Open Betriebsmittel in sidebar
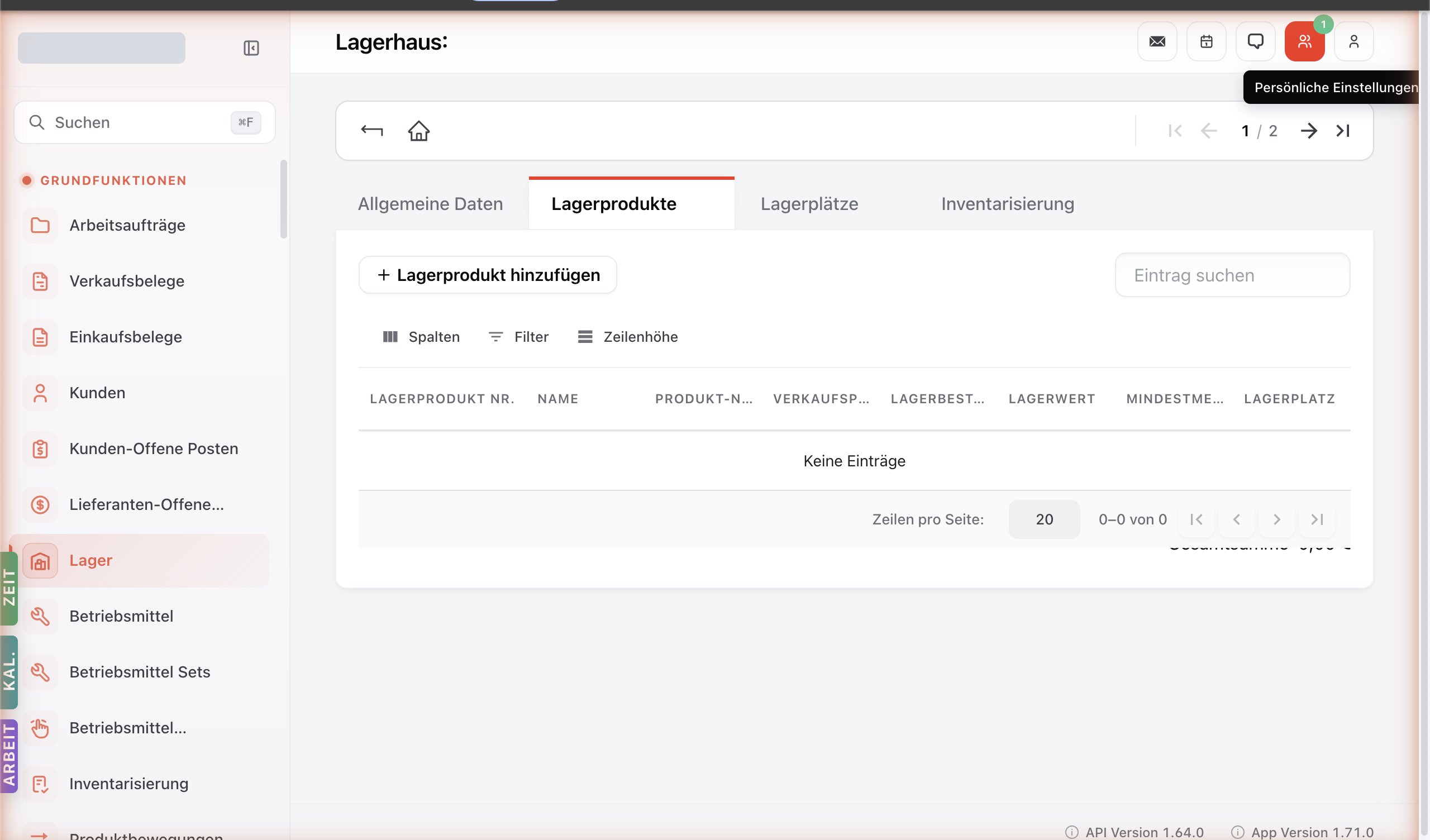 139,616
